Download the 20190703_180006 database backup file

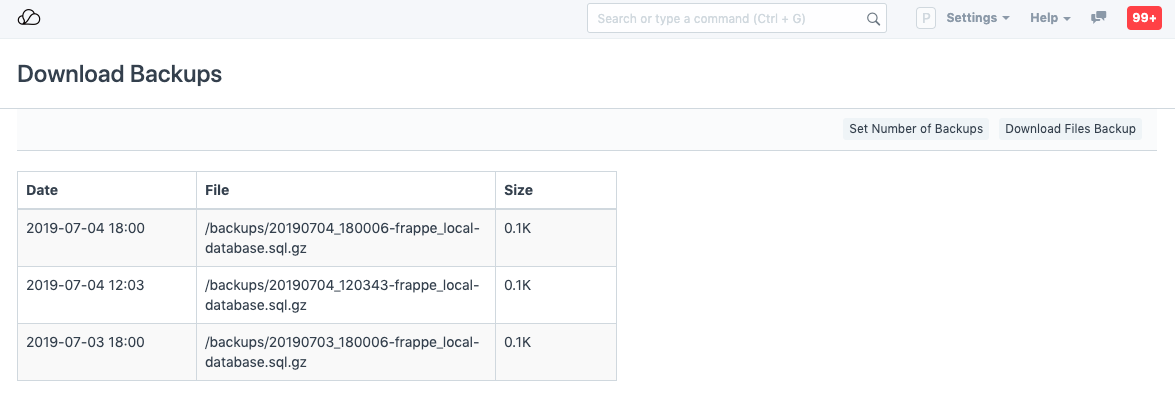342,352
